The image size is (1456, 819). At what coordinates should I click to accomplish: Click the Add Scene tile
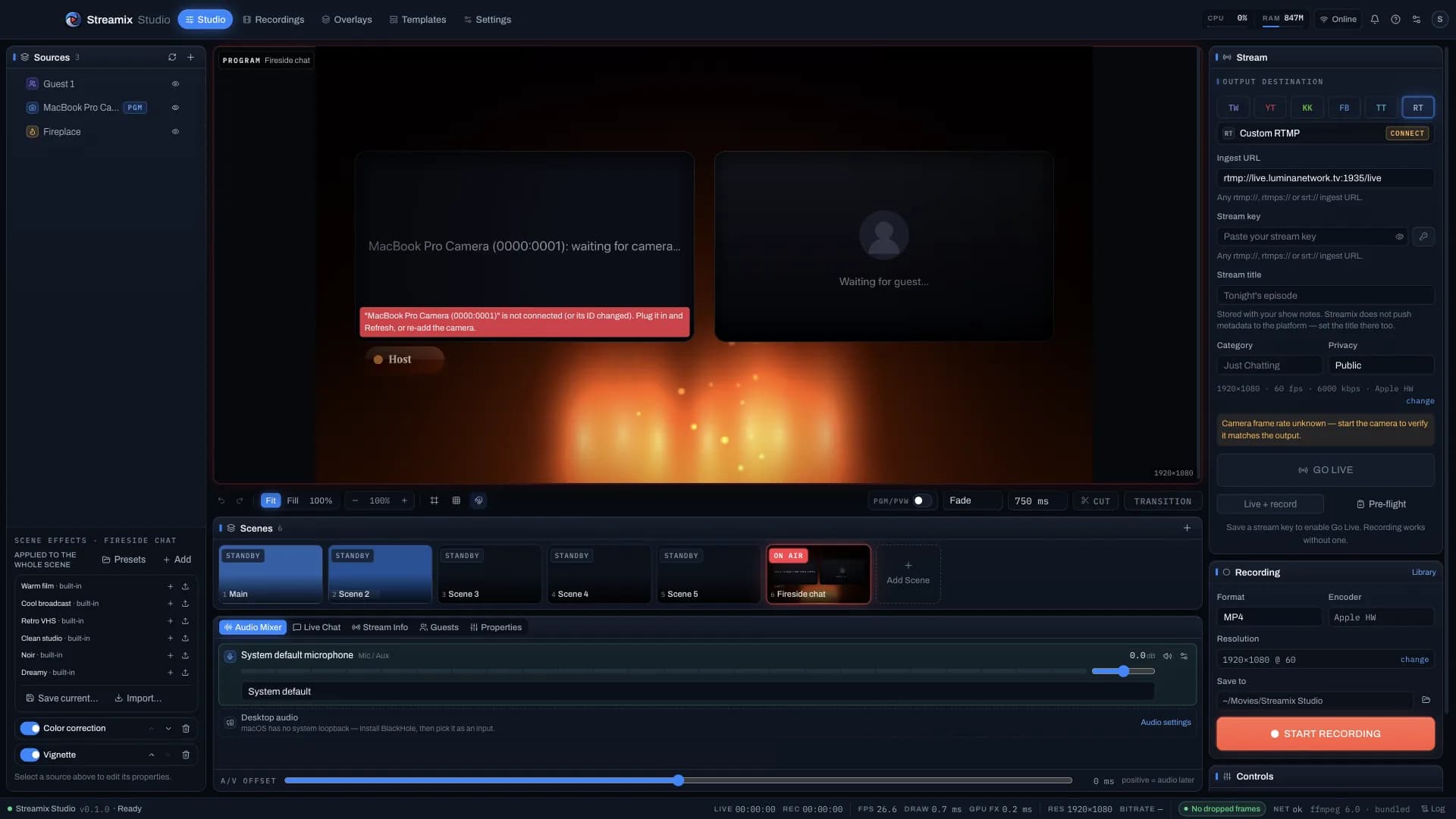click(908, 574)
